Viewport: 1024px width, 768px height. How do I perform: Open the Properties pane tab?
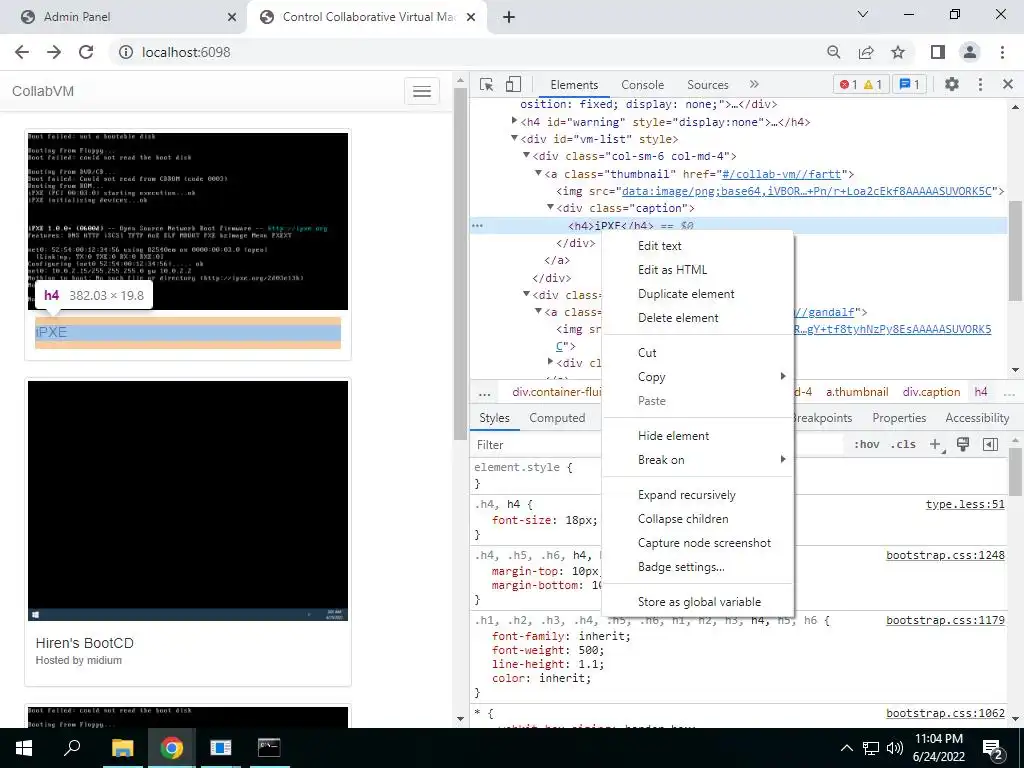click(899, 418)
